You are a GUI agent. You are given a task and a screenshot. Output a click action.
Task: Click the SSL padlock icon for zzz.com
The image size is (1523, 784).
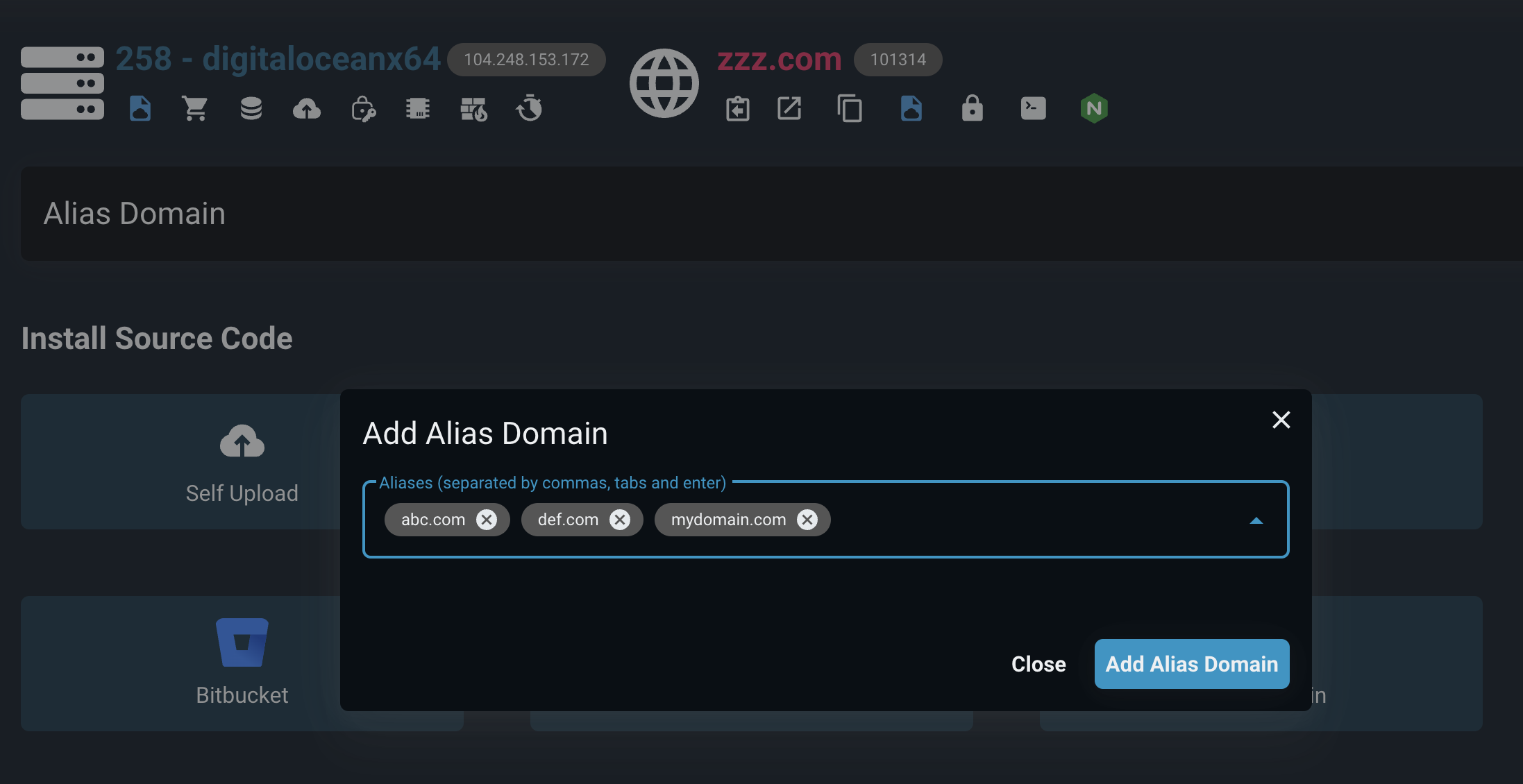click(x=972, y=108)
